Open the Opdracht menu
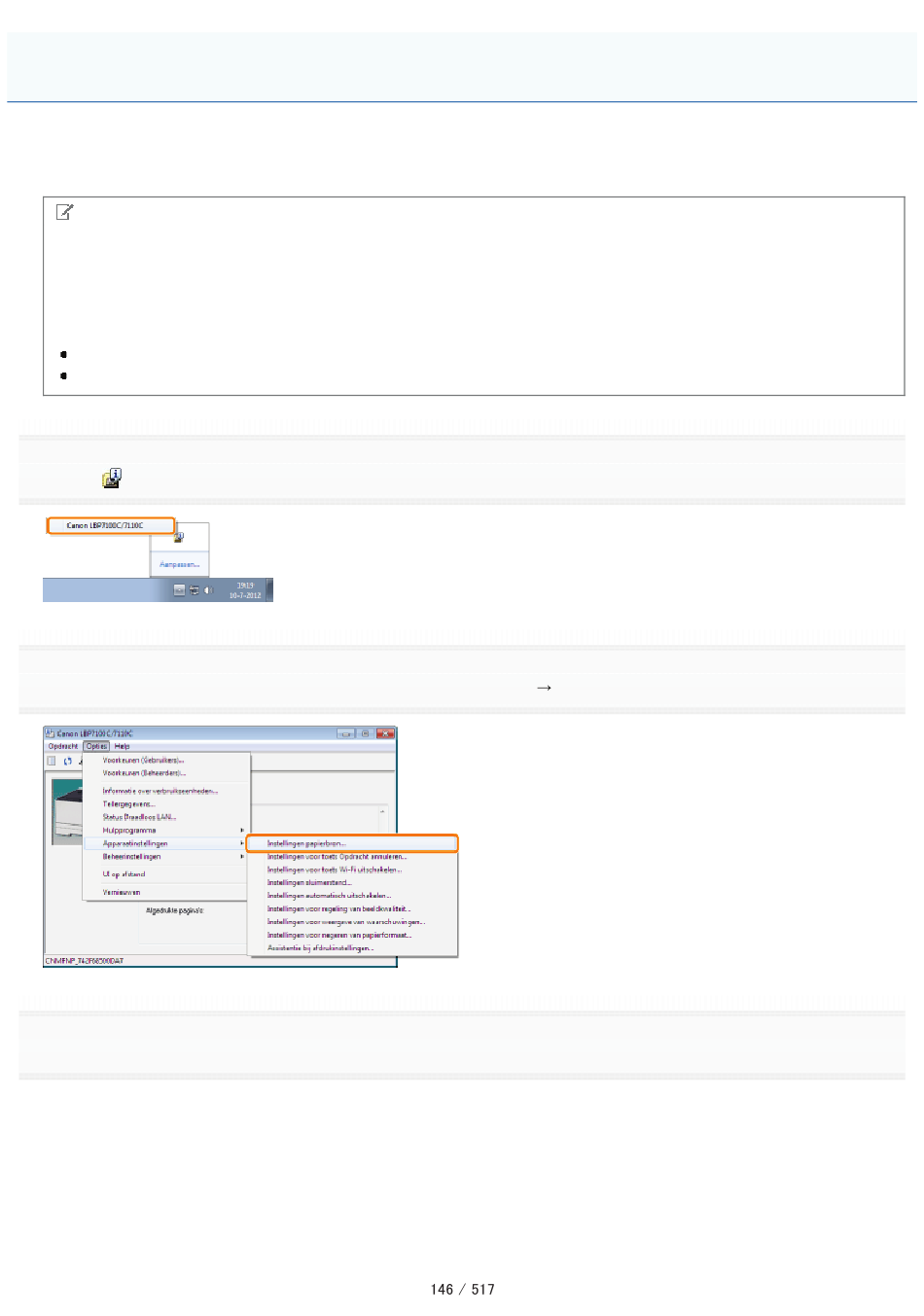The height and width of the screenshot is (1316, 924). (x=63, y=746)
